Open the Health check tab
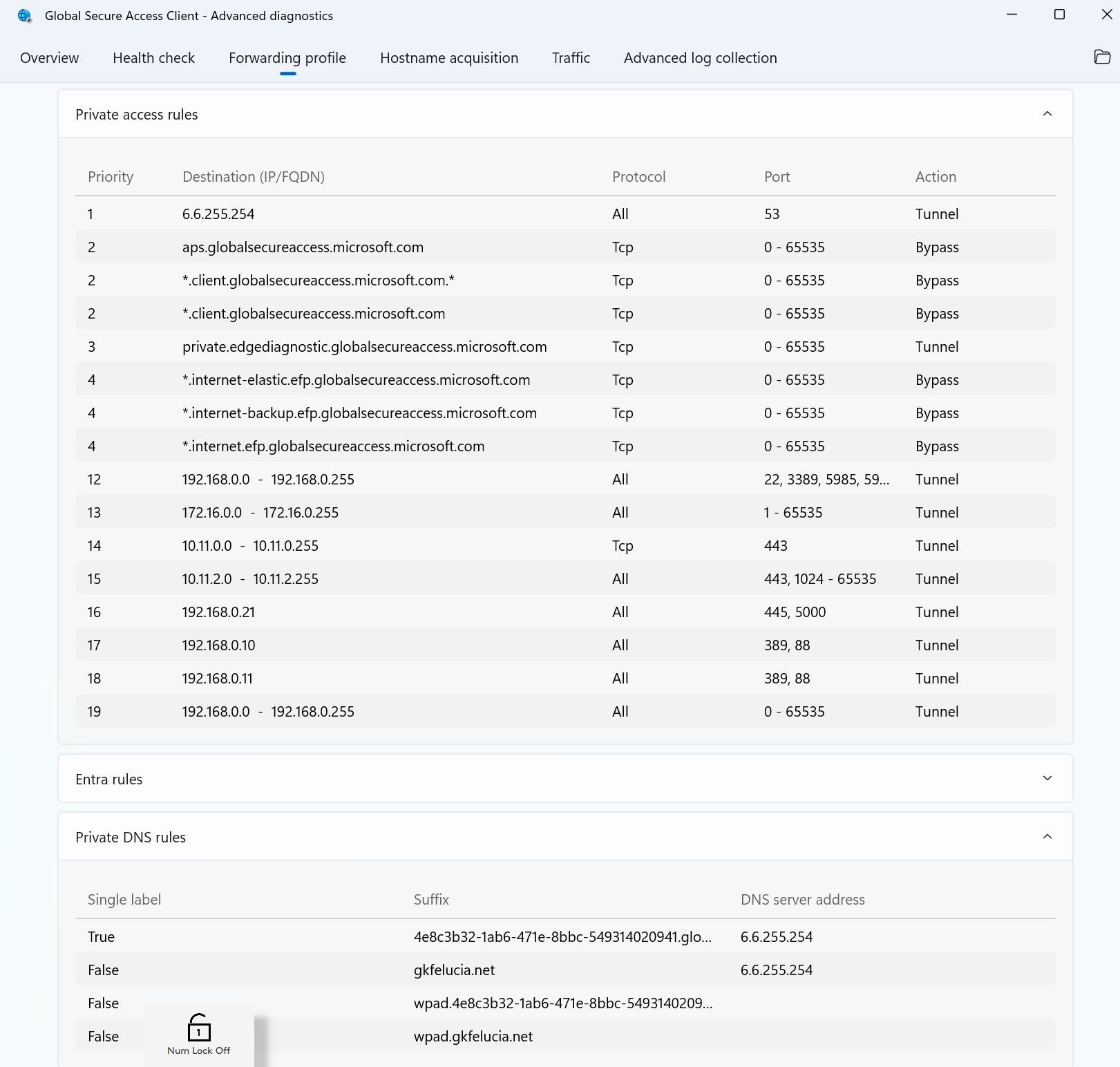Image resolution: width=1120 pixels, height=1067 pixels. pos(154,58)
